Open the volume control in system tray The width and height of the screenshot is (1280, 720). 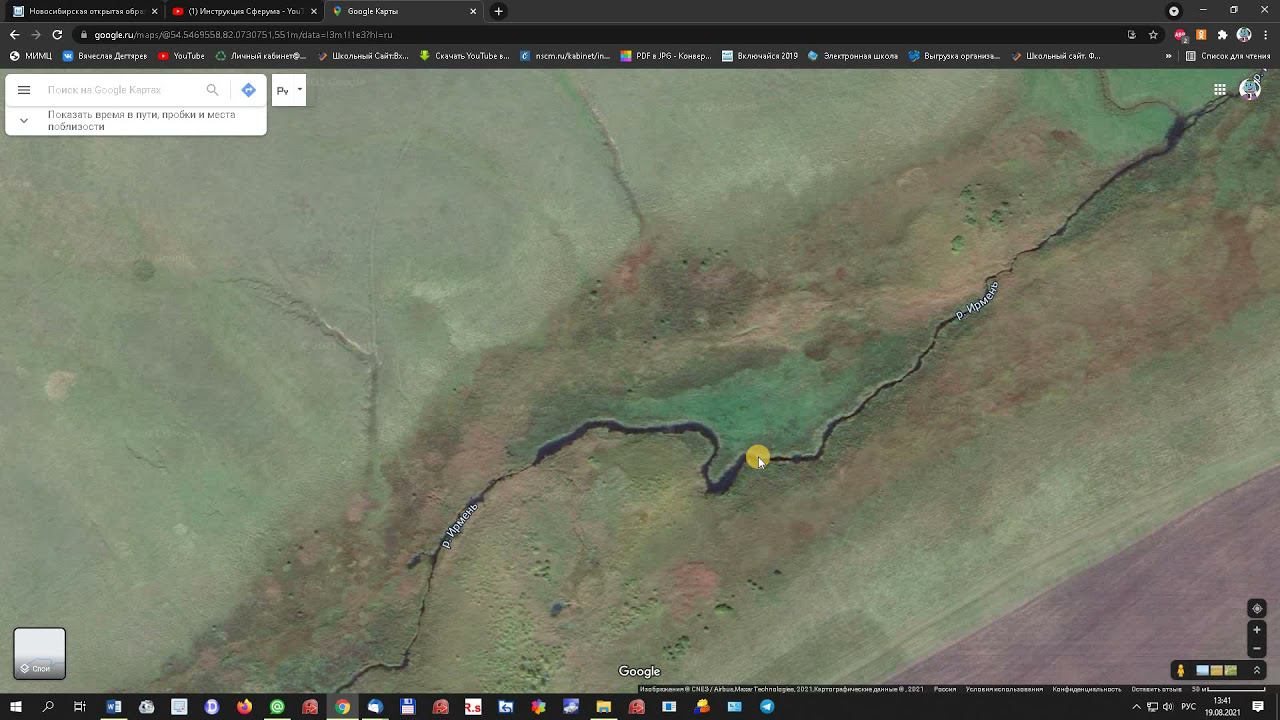coord(1167,707)
